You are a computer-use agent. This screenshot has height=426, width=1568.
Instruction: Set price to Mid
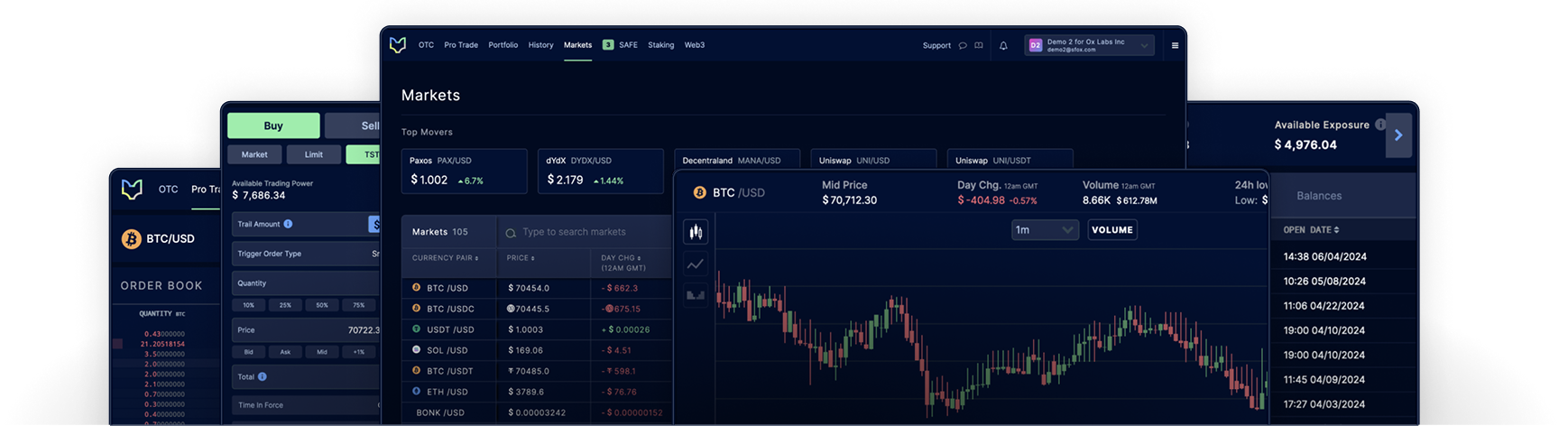click(322, 352)
